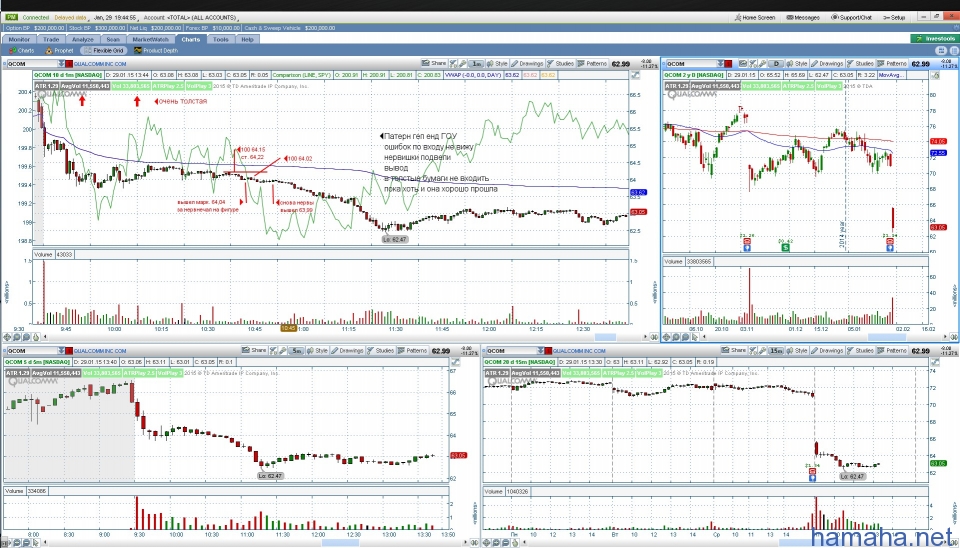Maximize the 5m chart cell
The height and width of the screenshot is (548, 960).
455,362
